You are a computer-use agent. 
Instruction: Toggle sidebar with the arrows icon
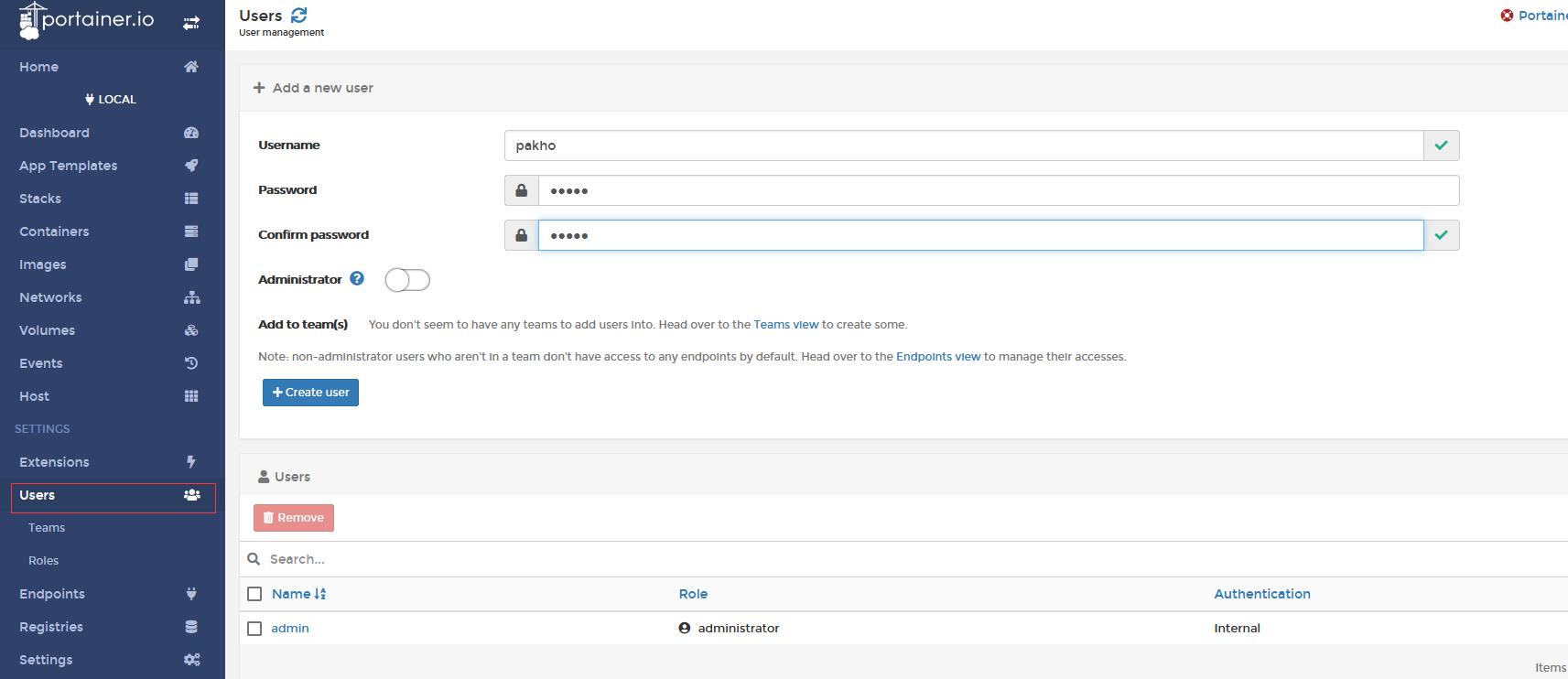pyautogui.click(x=191, y=23)
